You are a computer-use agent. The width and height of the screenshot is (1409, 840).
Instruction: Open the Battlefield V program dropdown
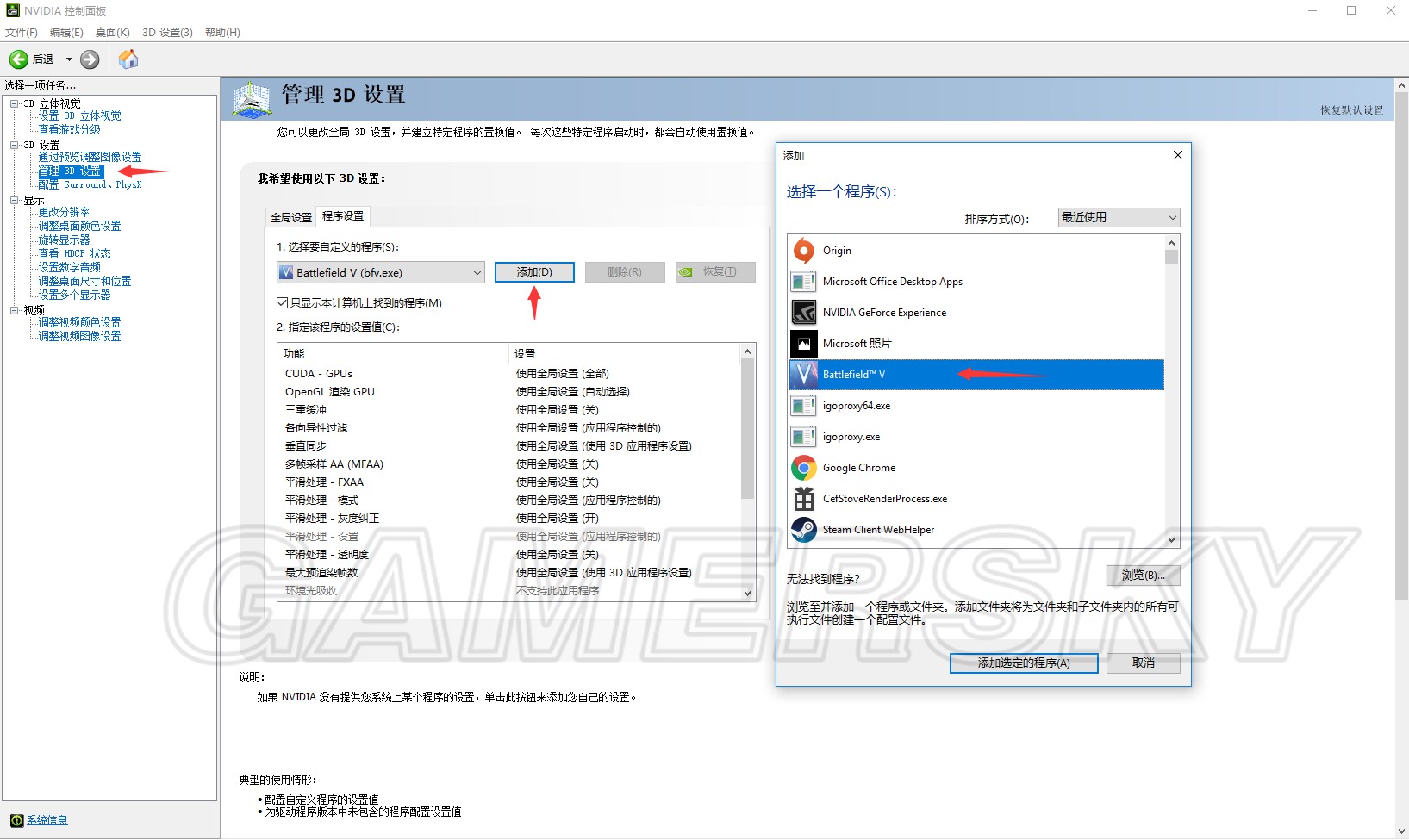380,272
